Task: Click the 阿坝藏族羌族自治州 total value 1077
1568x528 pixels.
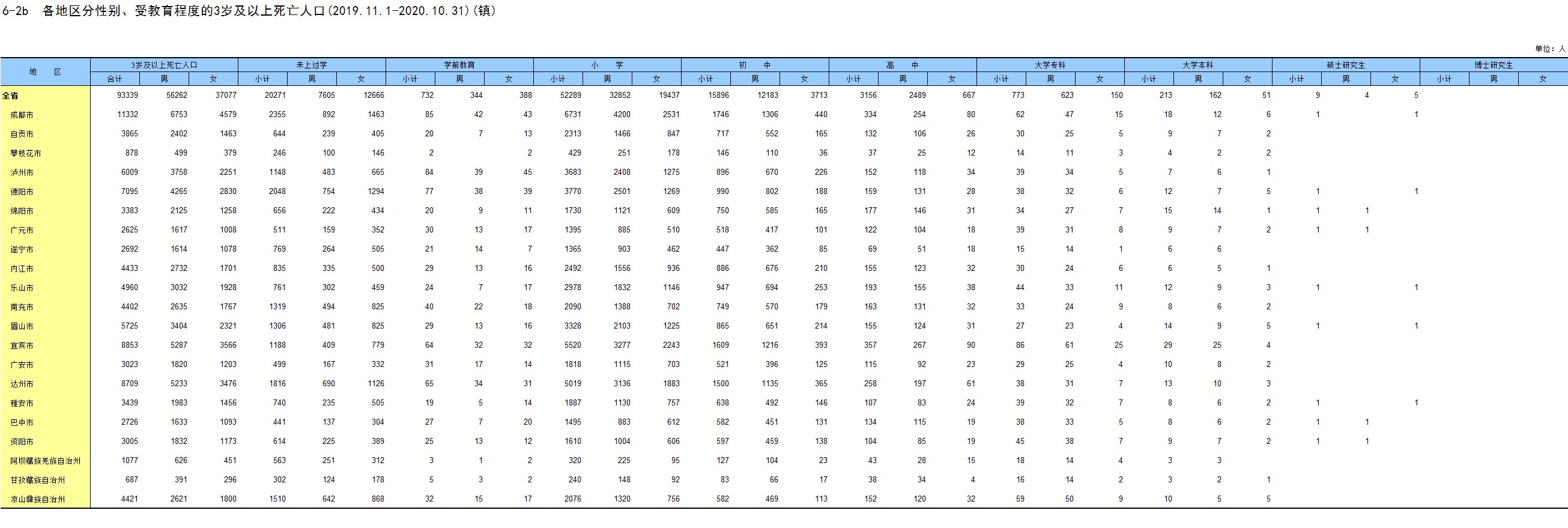Action: tap(130, 460)
